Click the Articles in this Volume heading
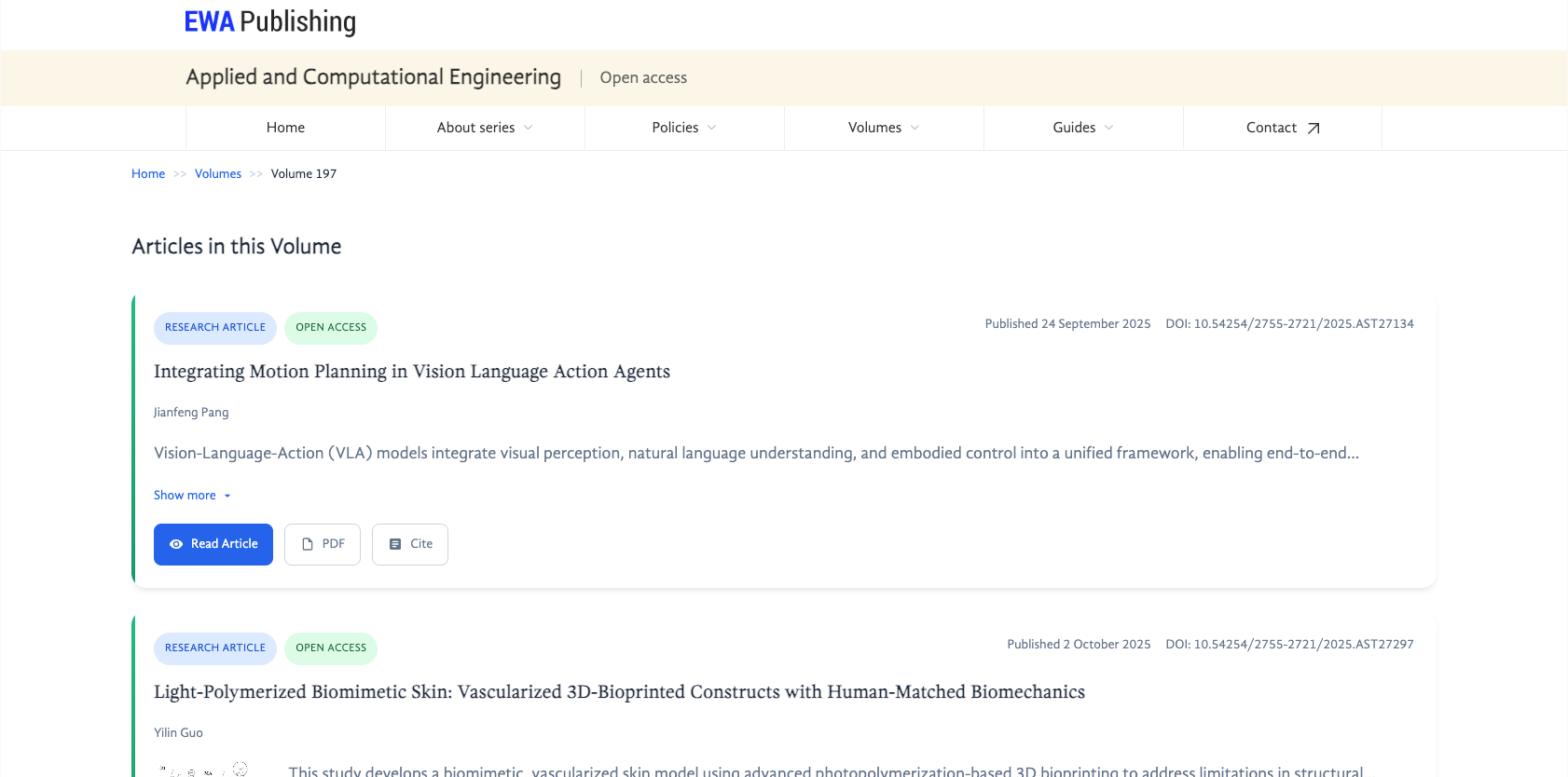This screenshot has height=777, width=1568. [237, 247]
